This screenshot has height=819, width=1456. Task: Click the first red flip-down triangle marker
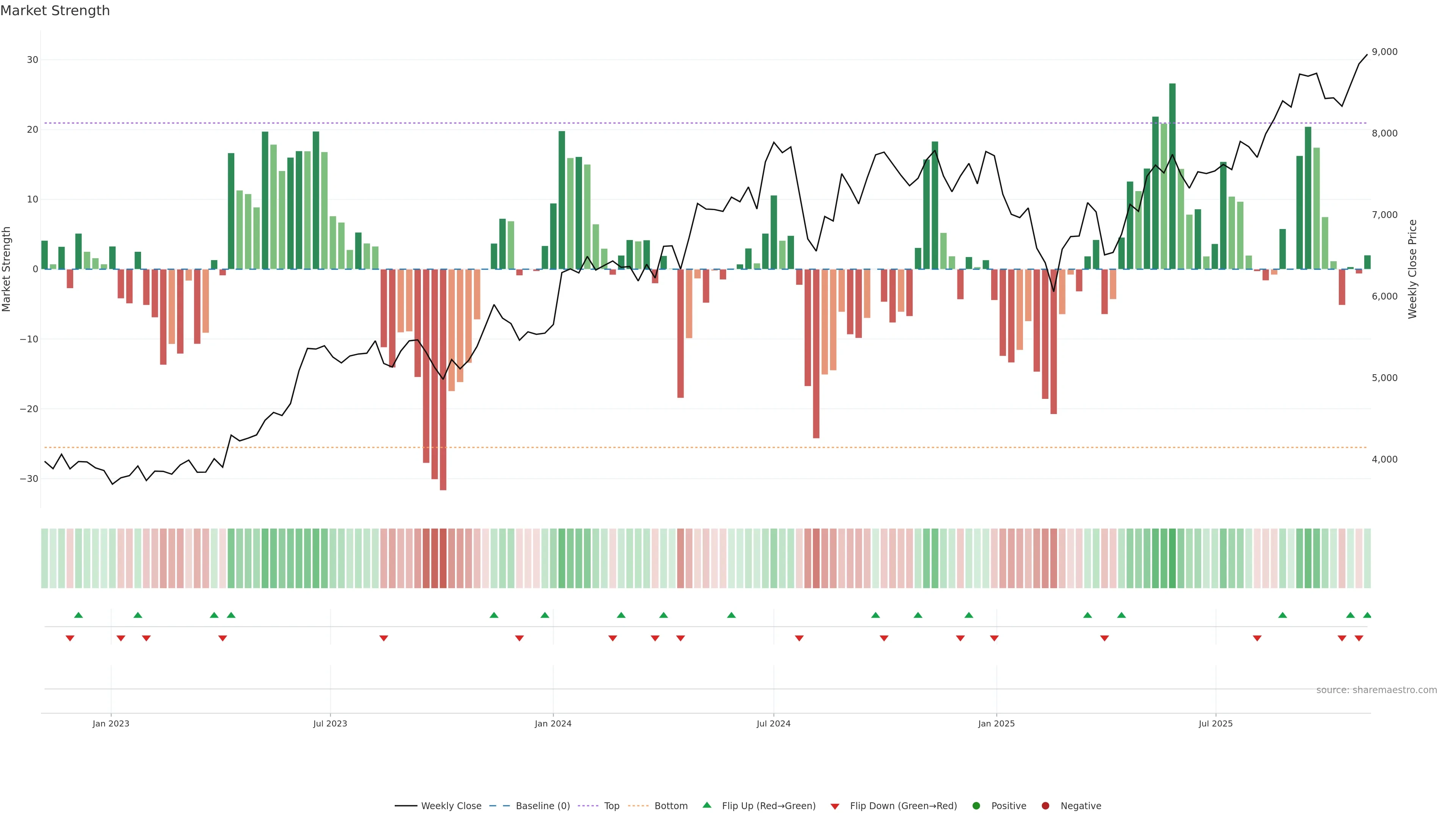point(70,638)
